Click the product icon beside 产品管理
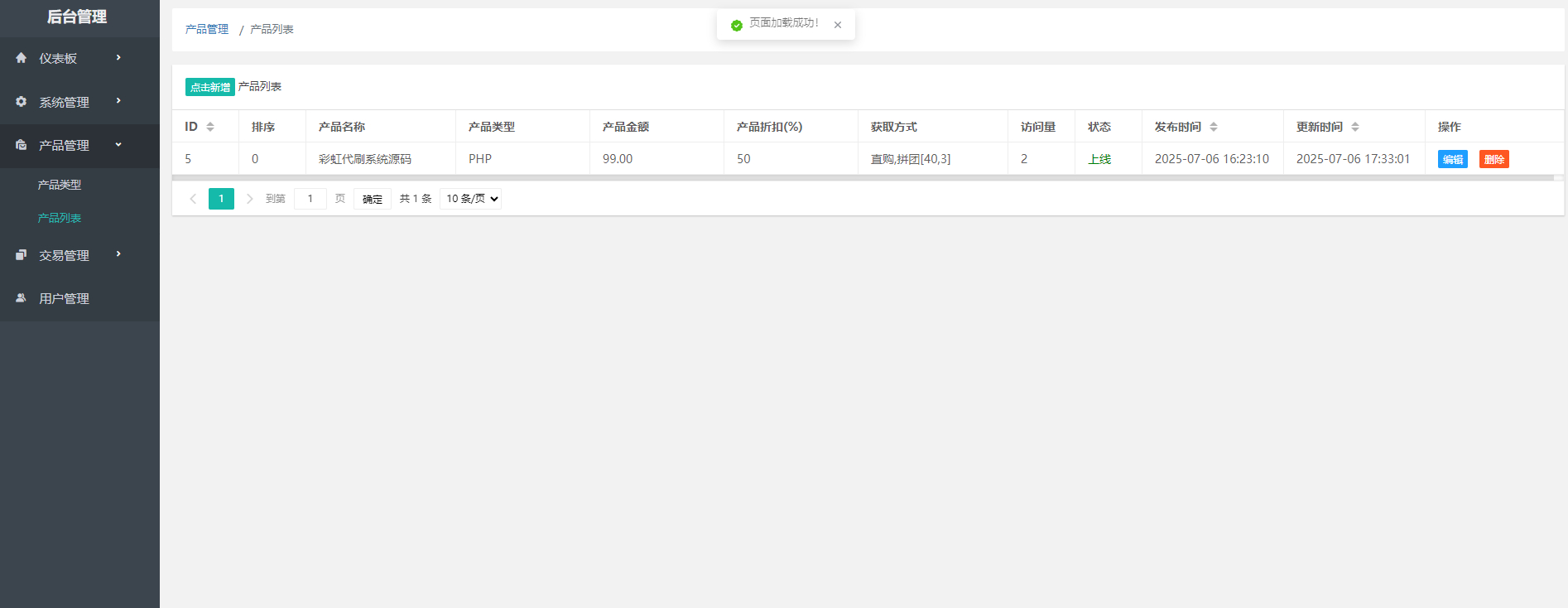Viewport: 1568px width, 608px height. [22, 145]
